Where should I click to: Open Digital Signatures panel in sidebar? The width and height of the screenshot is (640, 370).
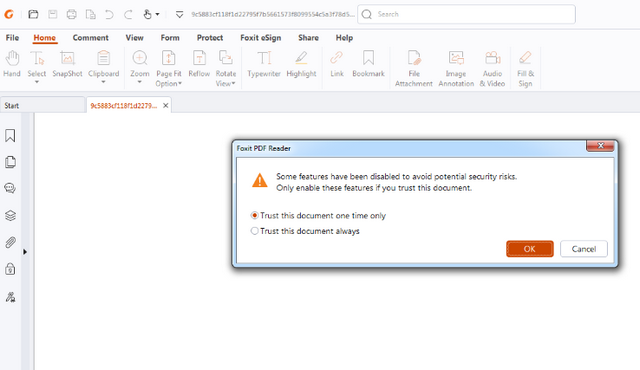(10, 297)
